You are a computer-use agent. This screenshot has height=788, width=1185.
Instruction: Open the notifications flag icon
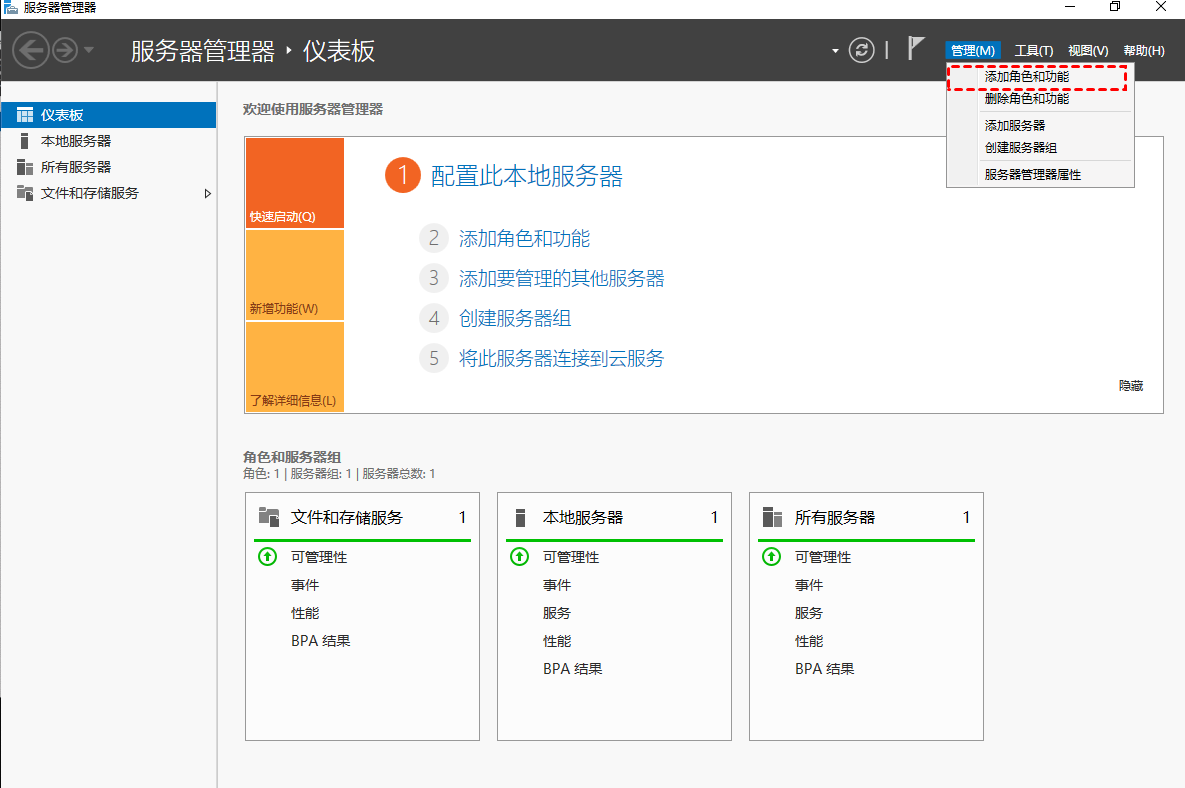pos(915,48)
